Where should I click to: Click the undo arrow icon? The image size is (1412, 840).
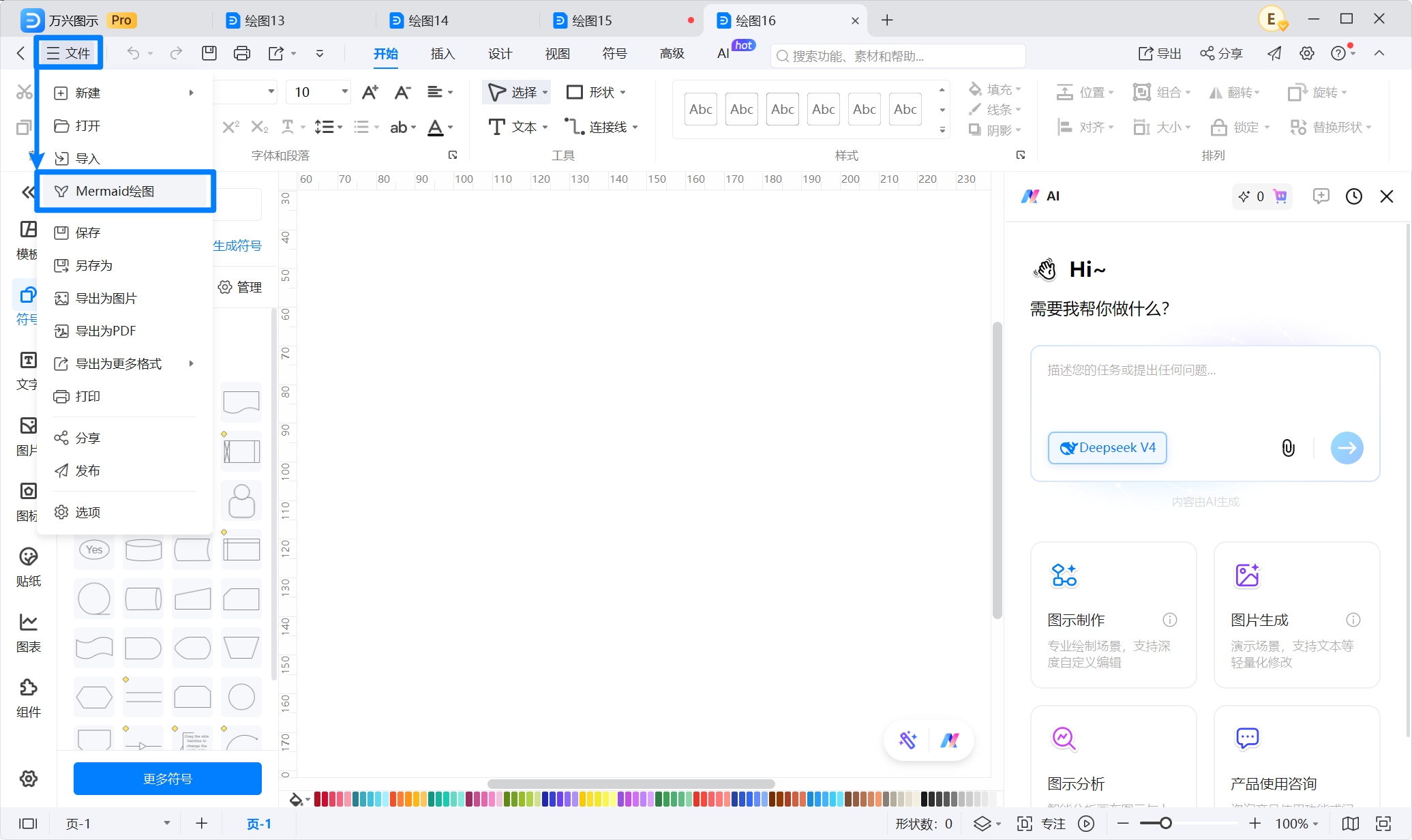coord(134,53)
